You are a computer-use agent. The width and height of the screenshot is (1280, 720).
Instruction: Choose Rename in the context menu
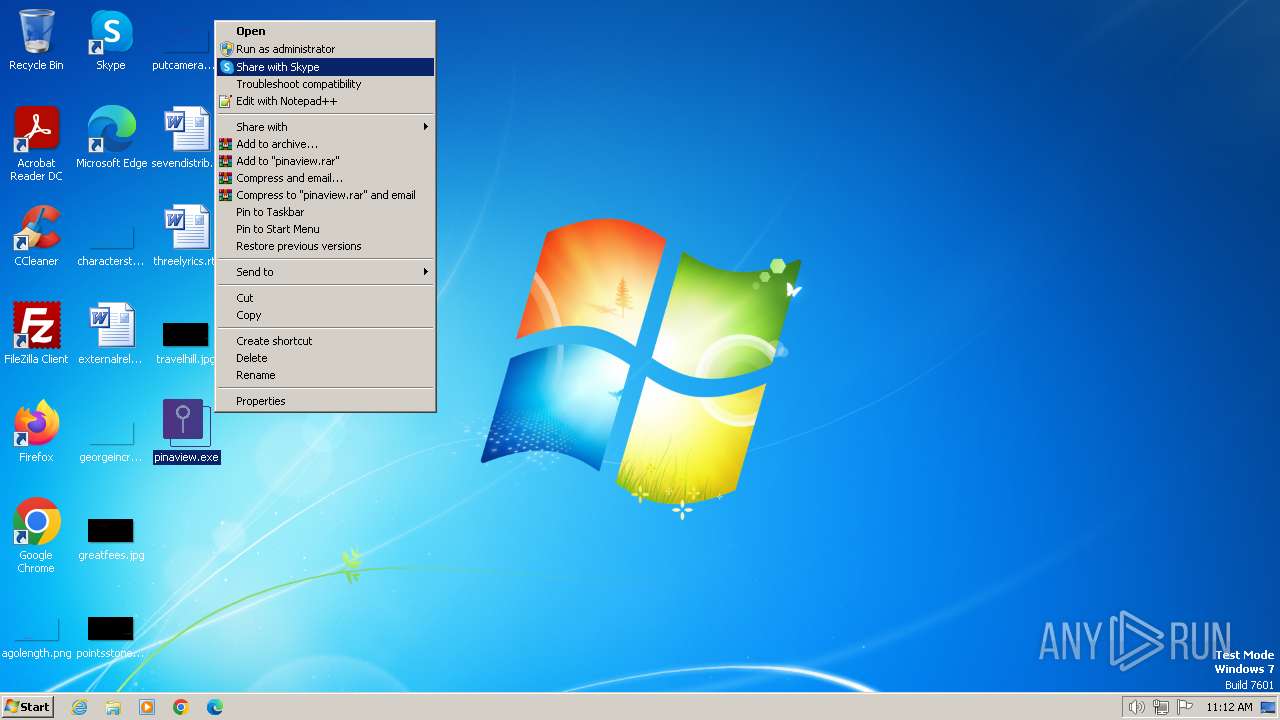(x=326, y=375)
